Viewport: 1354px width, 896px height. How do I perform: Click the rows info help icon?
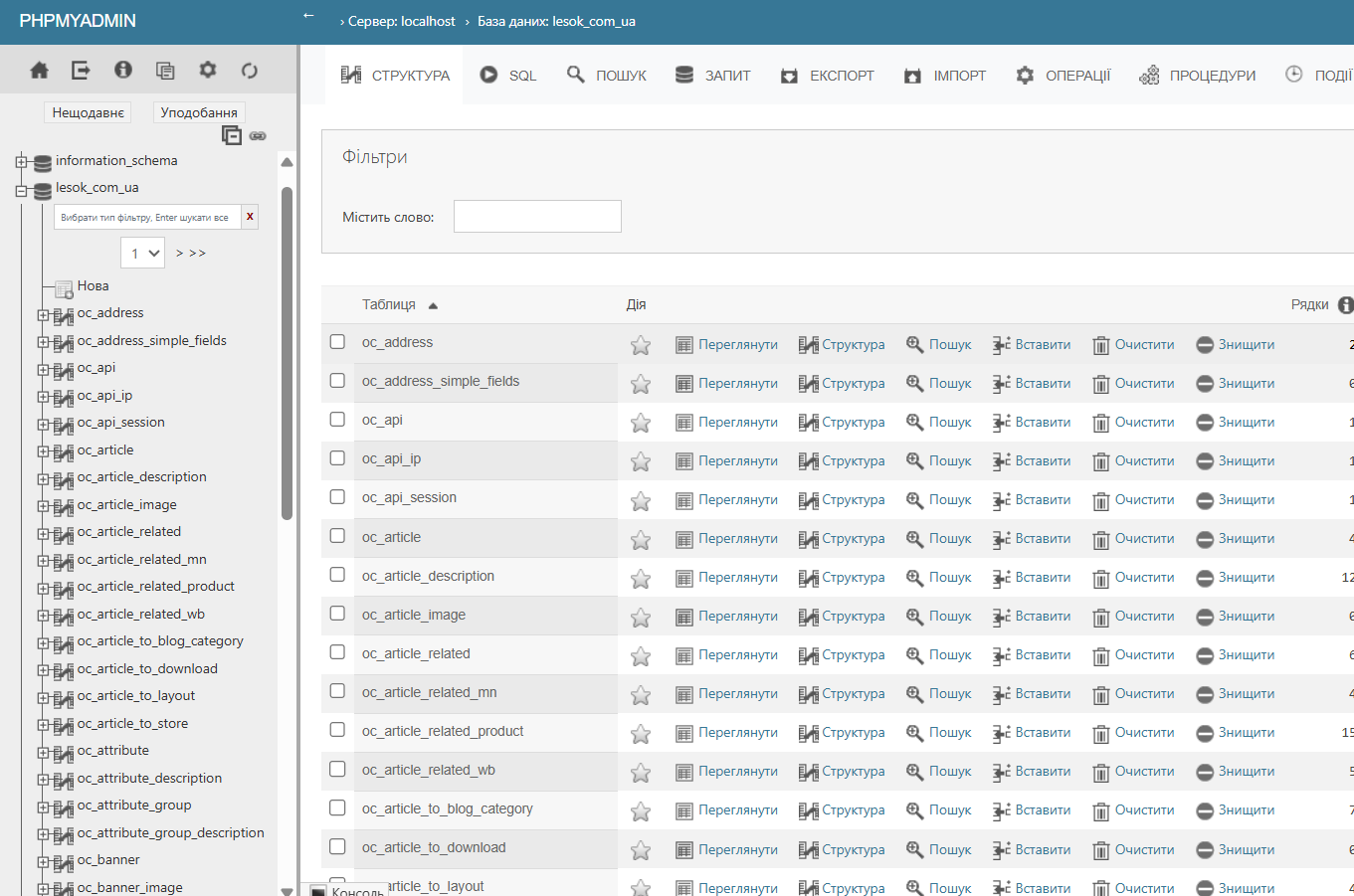click(1345, 305)
